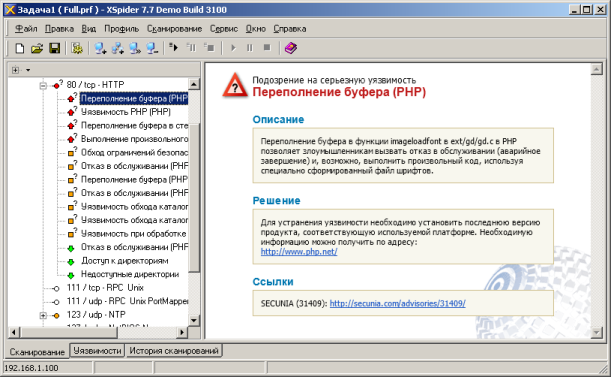
Task: Click the plain pause toolbar button
Action: coord(250,48)
